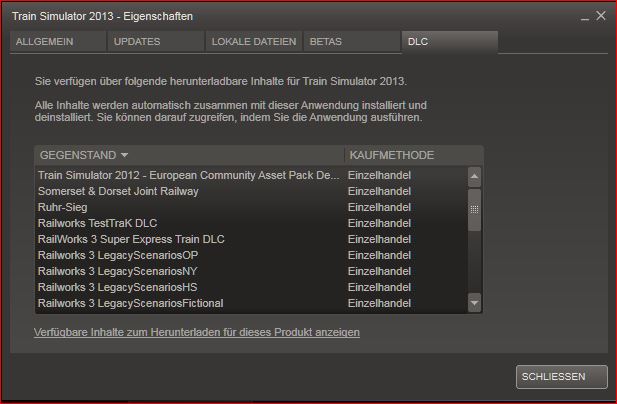This screenshot has height=404, width=617.
Task: Switch to the ALLGEMEIN tab
Action: pos(58,42)
